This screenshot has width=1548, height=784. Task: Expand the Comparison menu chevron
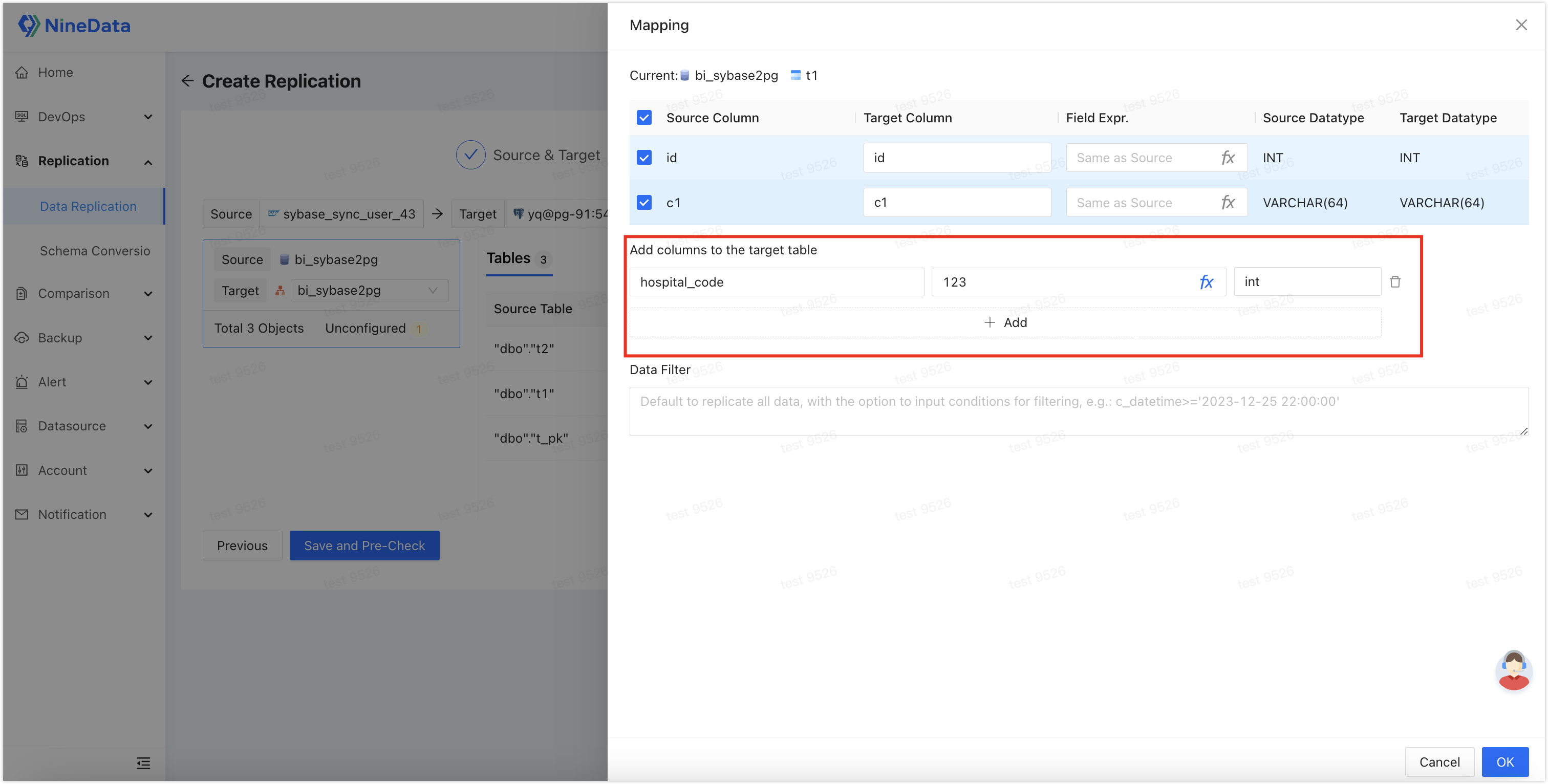148,294
